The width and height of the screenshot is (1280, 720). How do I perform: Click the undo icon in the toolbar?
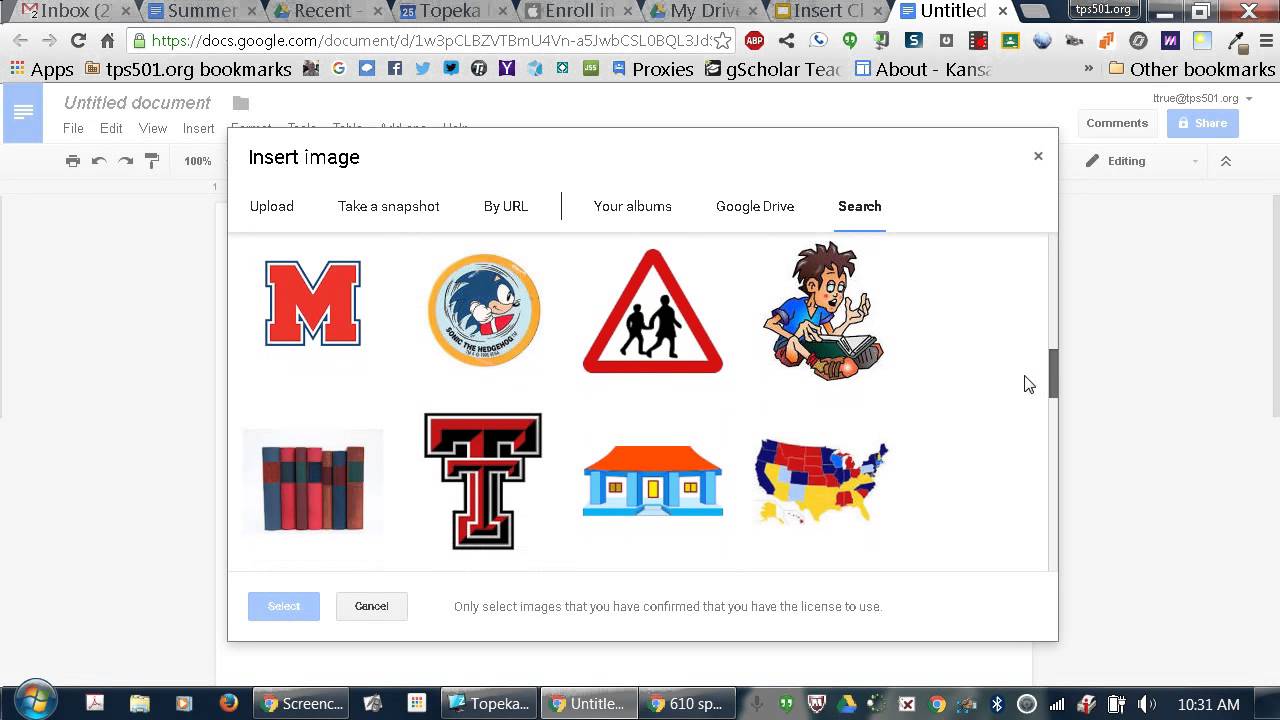pyautogui.click(x=99, y=161)
